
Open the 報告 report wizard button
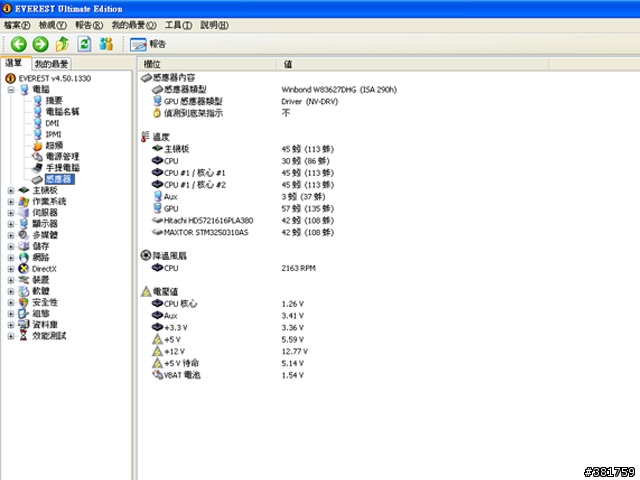tap(148, 44)
